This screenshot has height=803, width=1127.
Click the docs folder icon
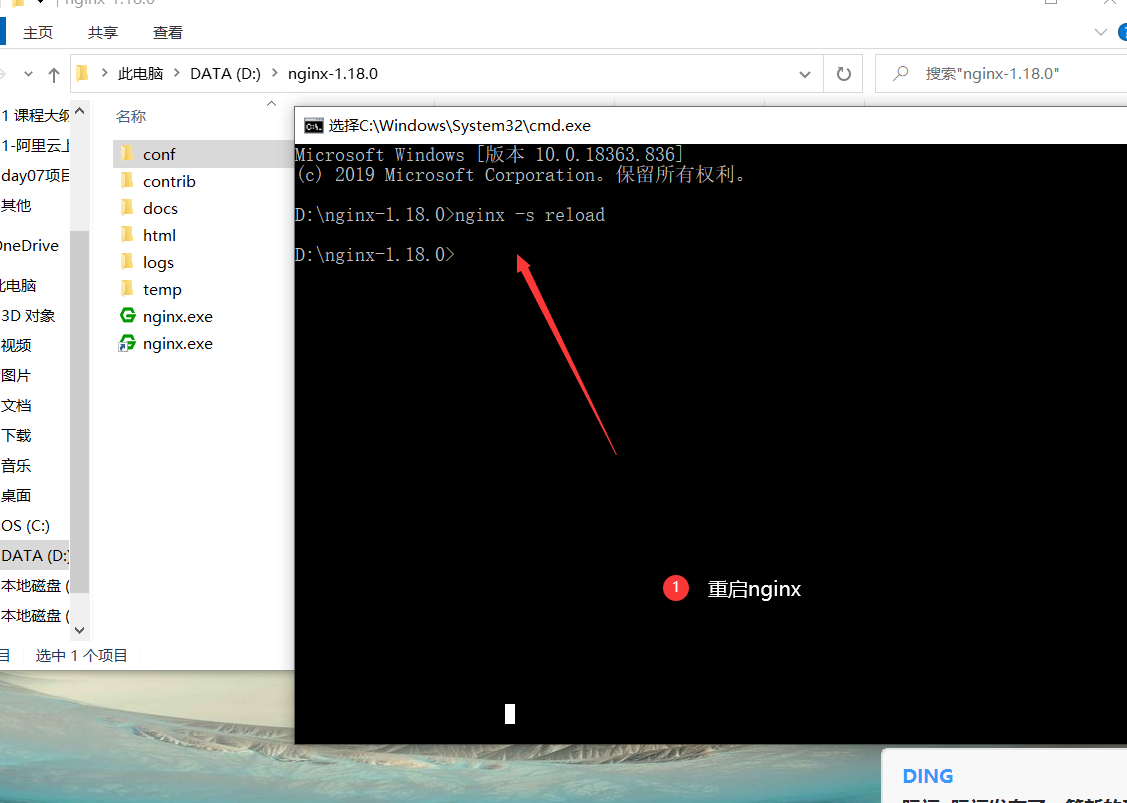[127, 208]
